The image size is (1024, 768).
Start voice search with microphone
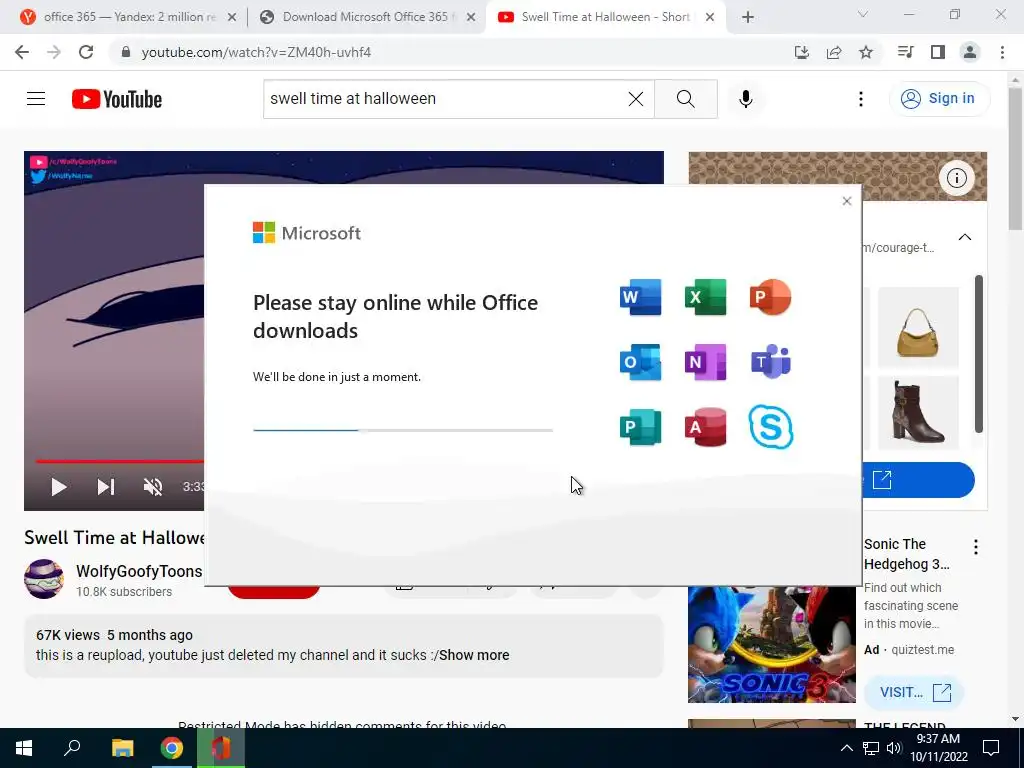(746, 99)
